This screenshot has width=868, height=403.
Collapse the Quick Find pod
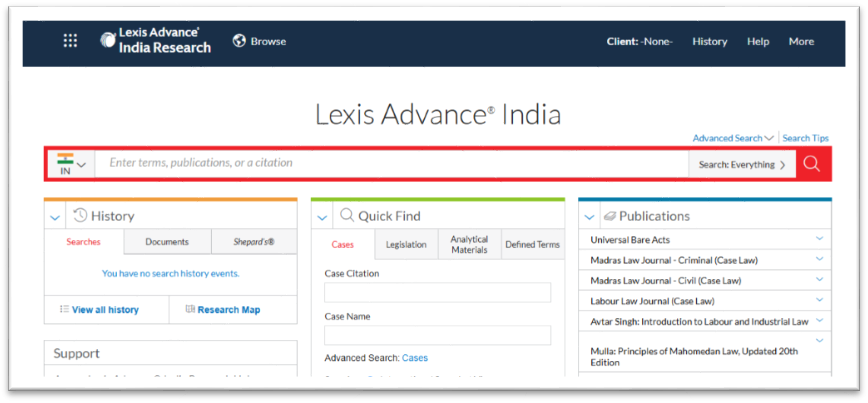322,217
